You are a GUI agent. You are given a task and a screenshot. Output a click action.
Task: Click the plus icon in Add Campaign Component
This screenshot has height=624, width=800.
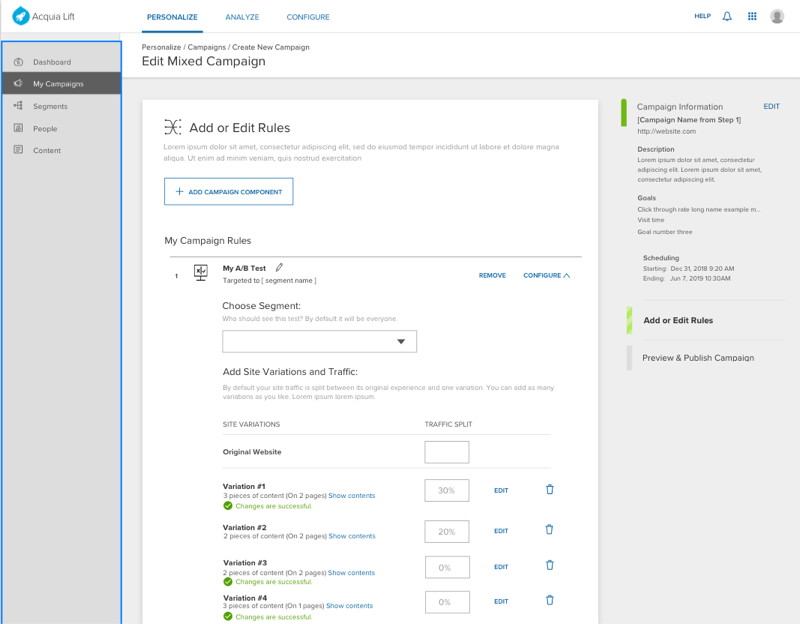click(179, 191)
